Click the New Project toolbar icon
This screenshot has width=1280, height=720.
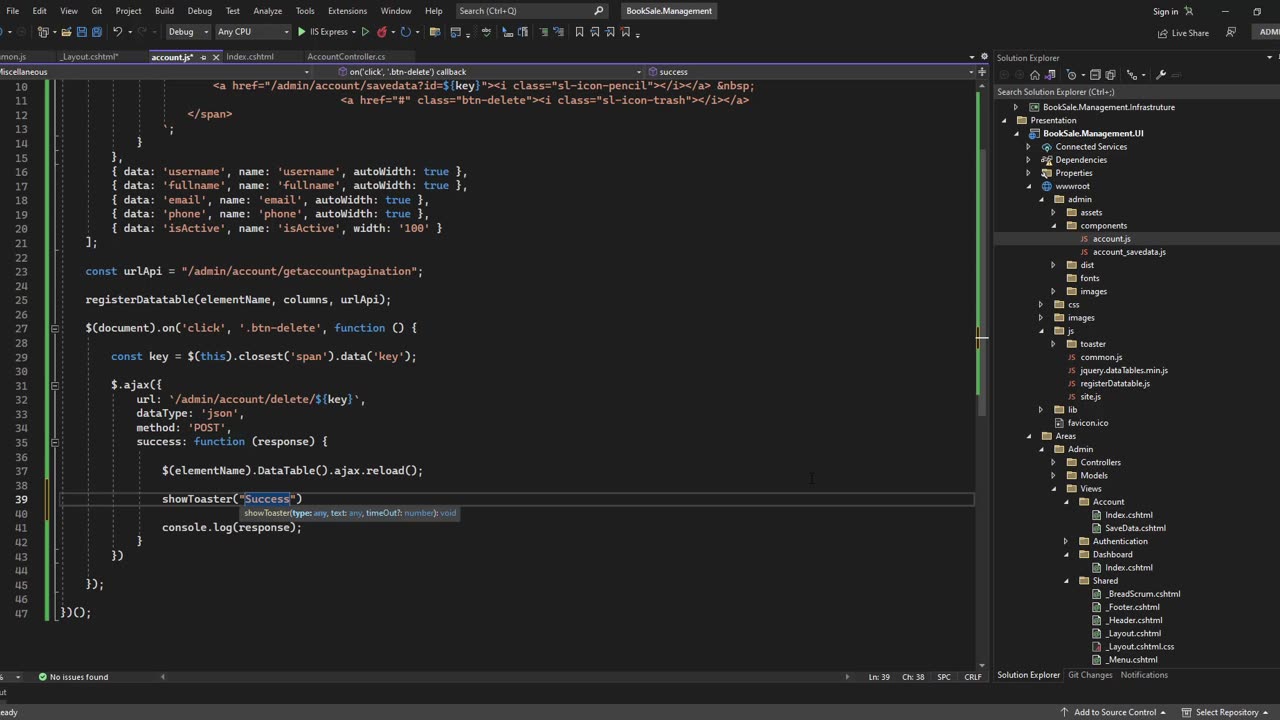tap(43, 32)
